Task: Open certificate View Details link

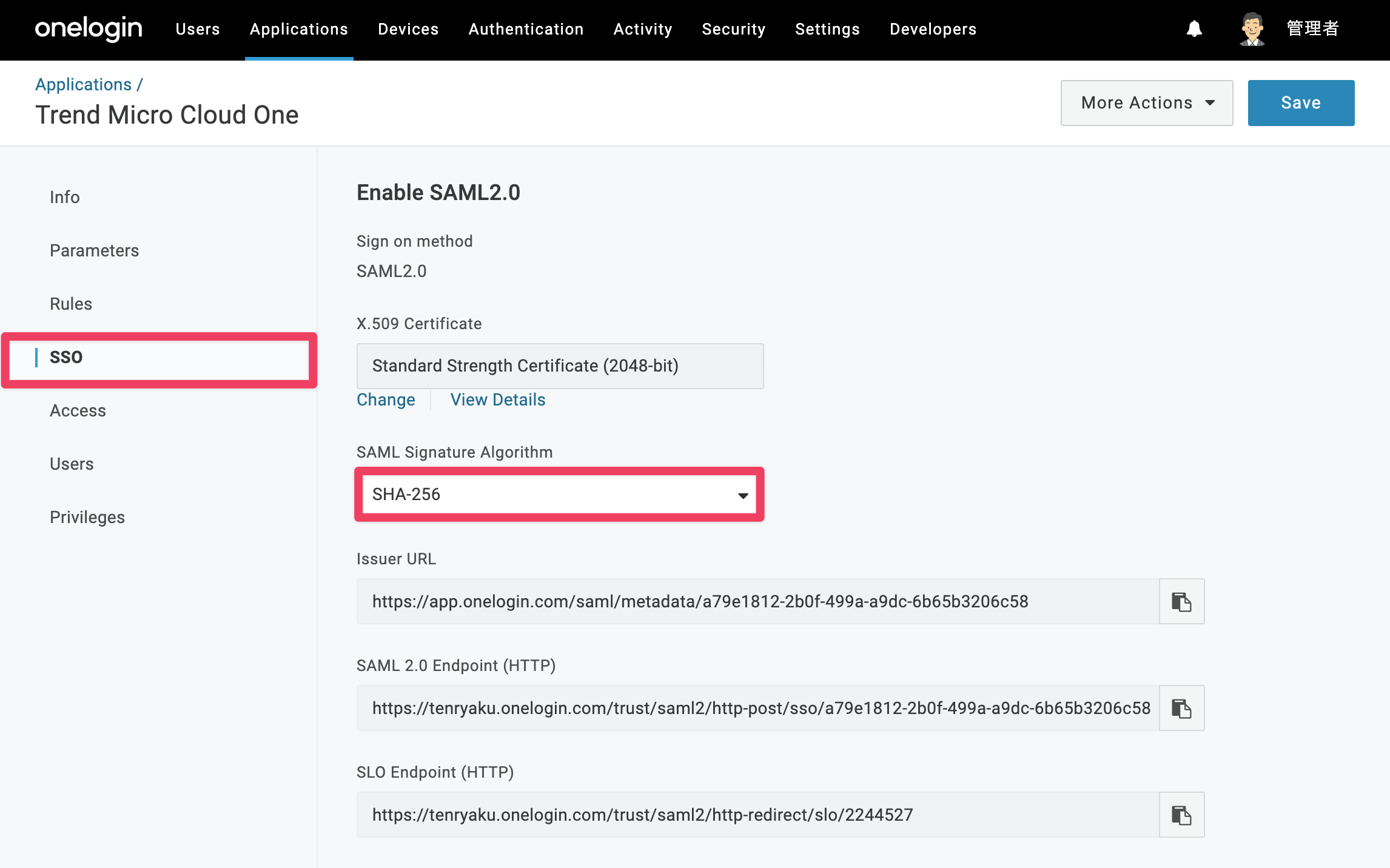Action: 498,400
